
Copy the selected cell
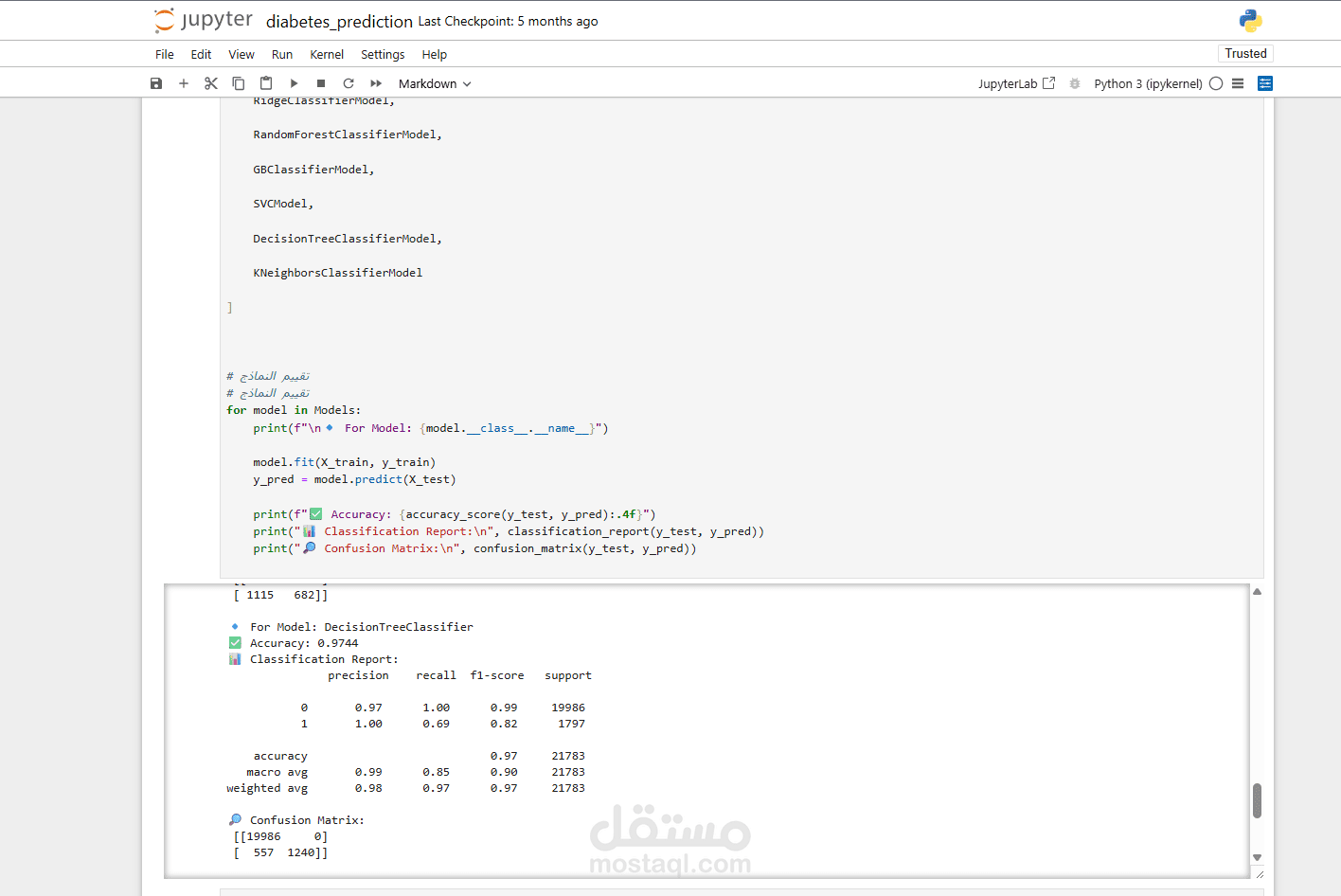coord(239,83)
